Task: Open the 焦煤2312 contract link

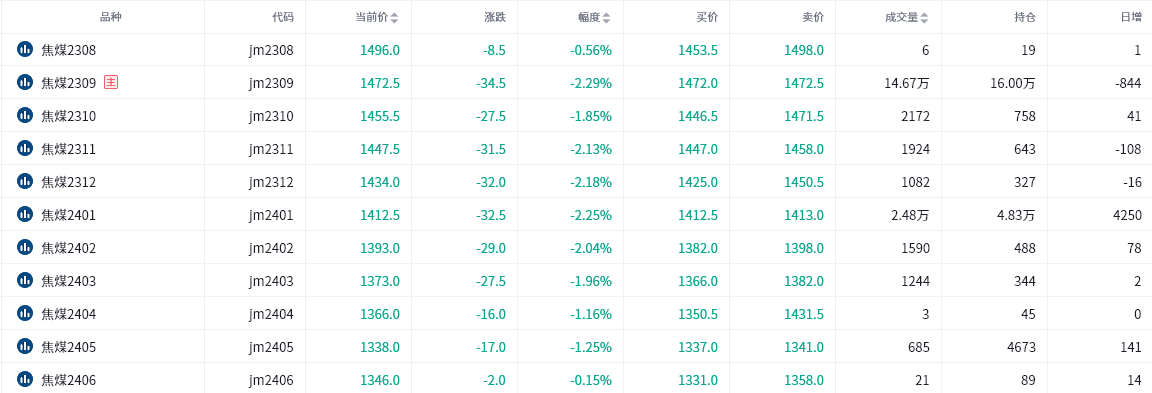Action: tap(68, 182)
